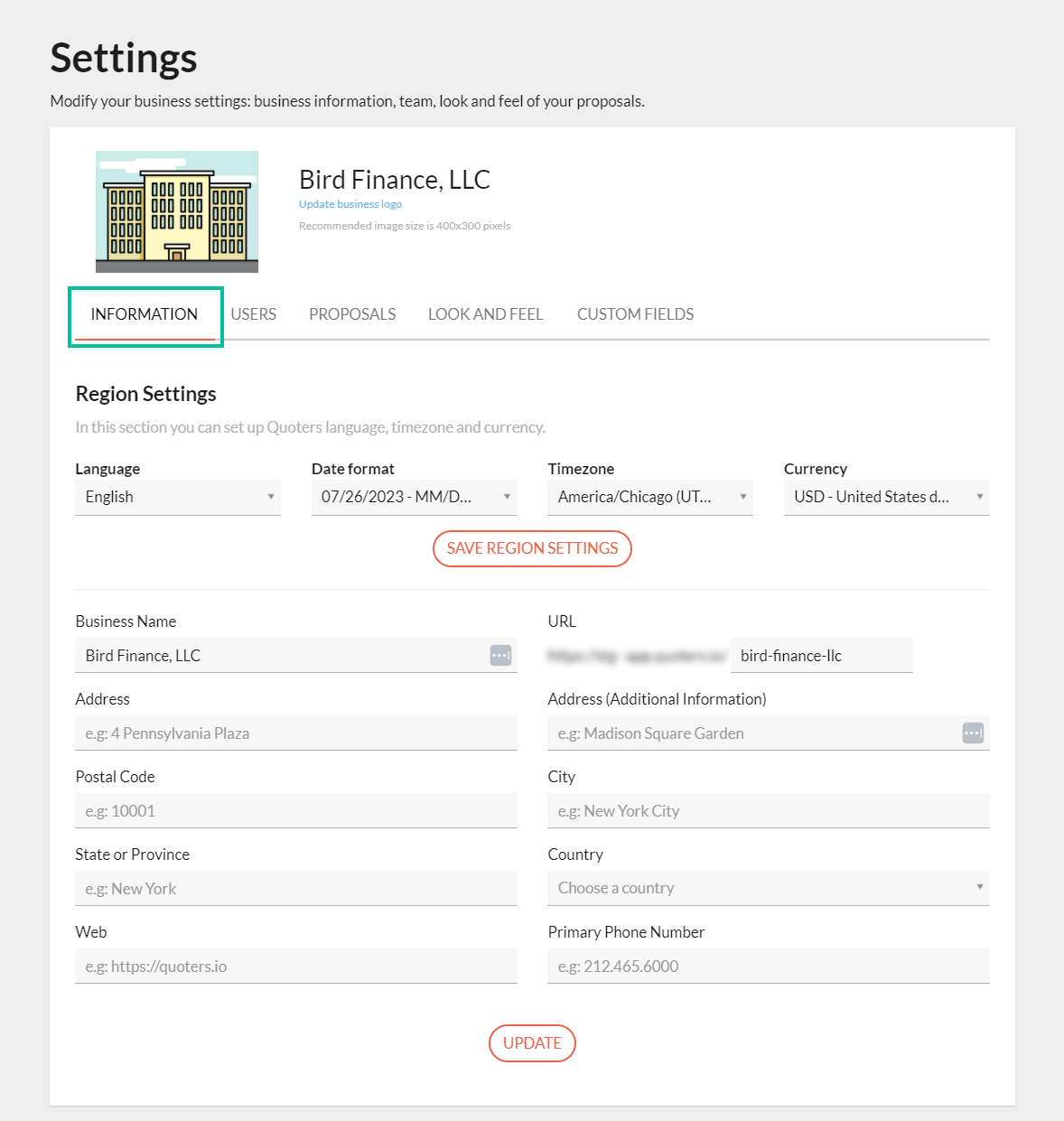Open the Look and Feel tab
The height and width of the screenshot is (1121, 1064).
click(x=485, y=314)
